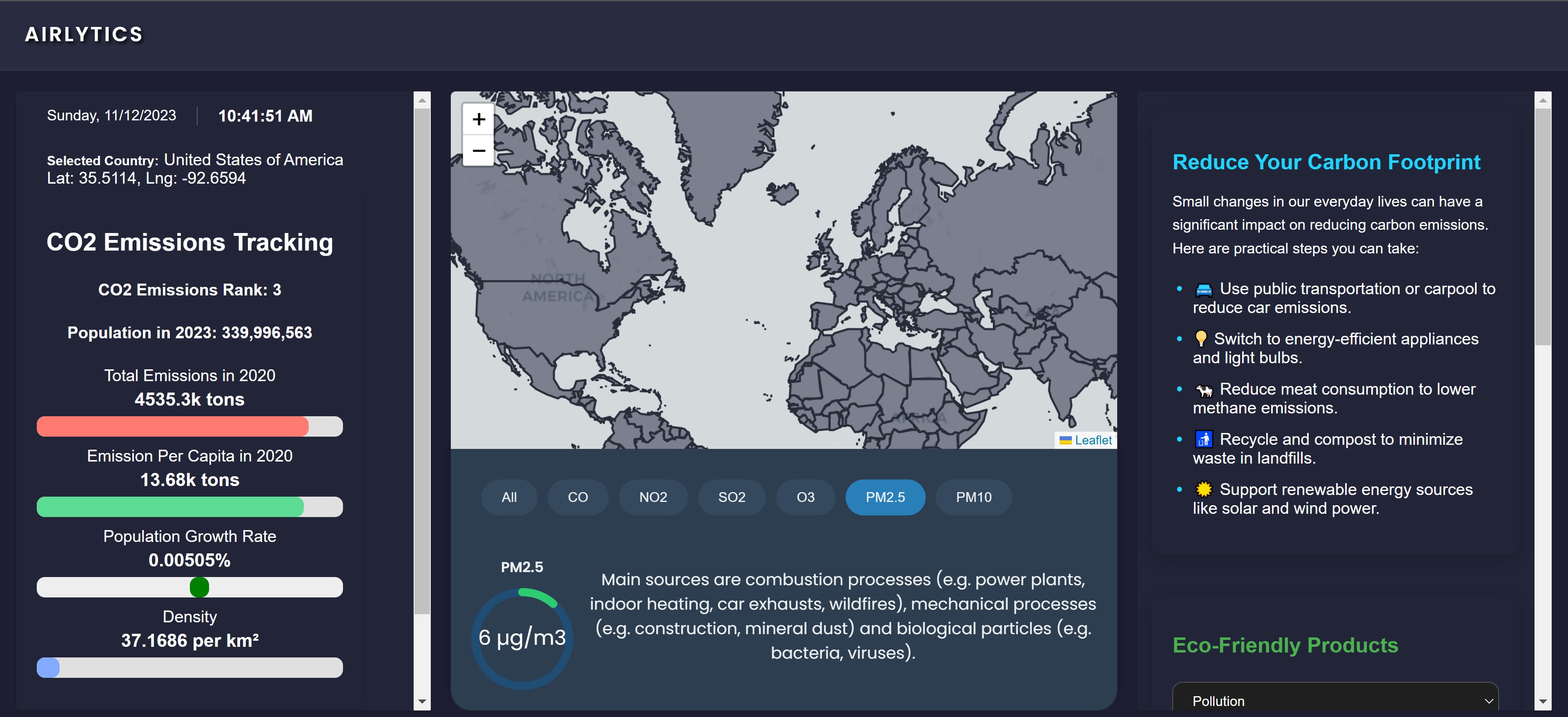This screenshot has width=1568, height=717.
Task: Click 'CO2 Emissions Rank: 3' text
Action: pos(189,290)
